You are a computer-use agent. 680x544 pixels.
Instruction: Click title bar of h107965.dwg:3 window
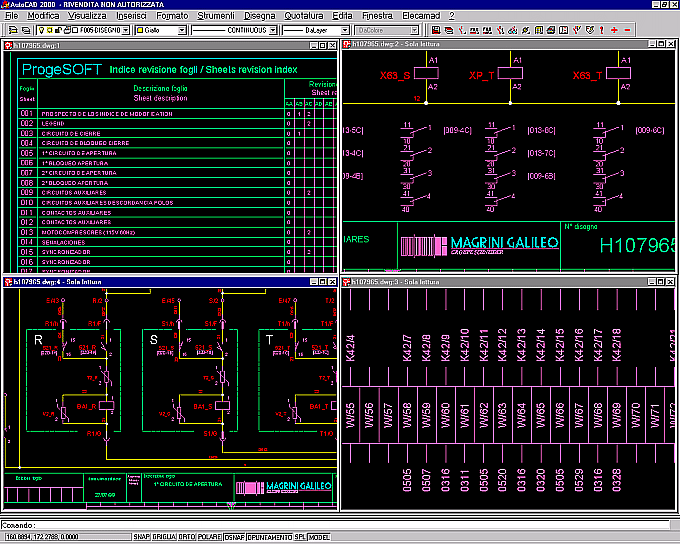pos(509,282)
